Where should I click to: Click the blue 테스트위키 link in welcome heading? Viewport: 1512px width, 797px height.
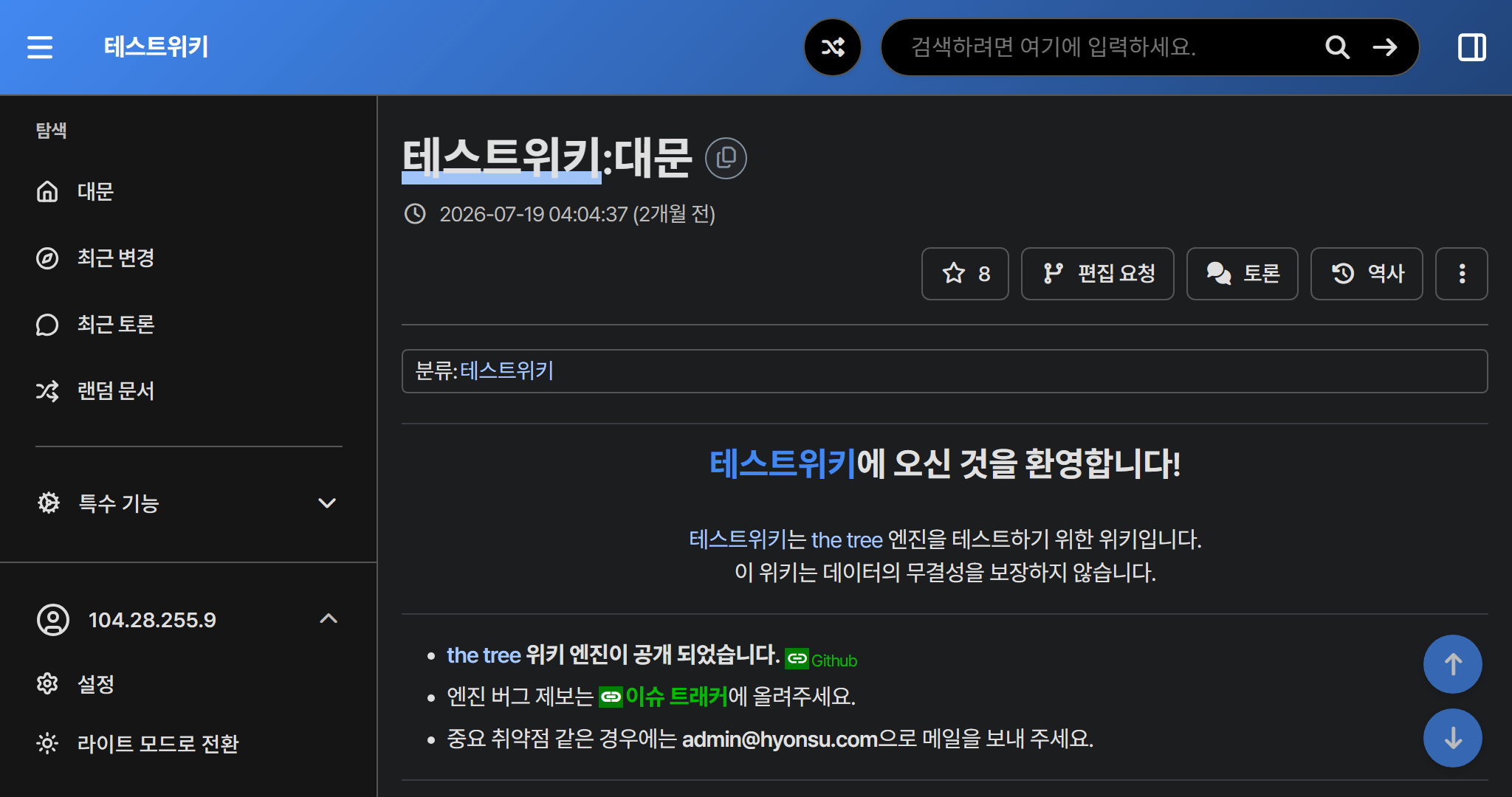783,464
